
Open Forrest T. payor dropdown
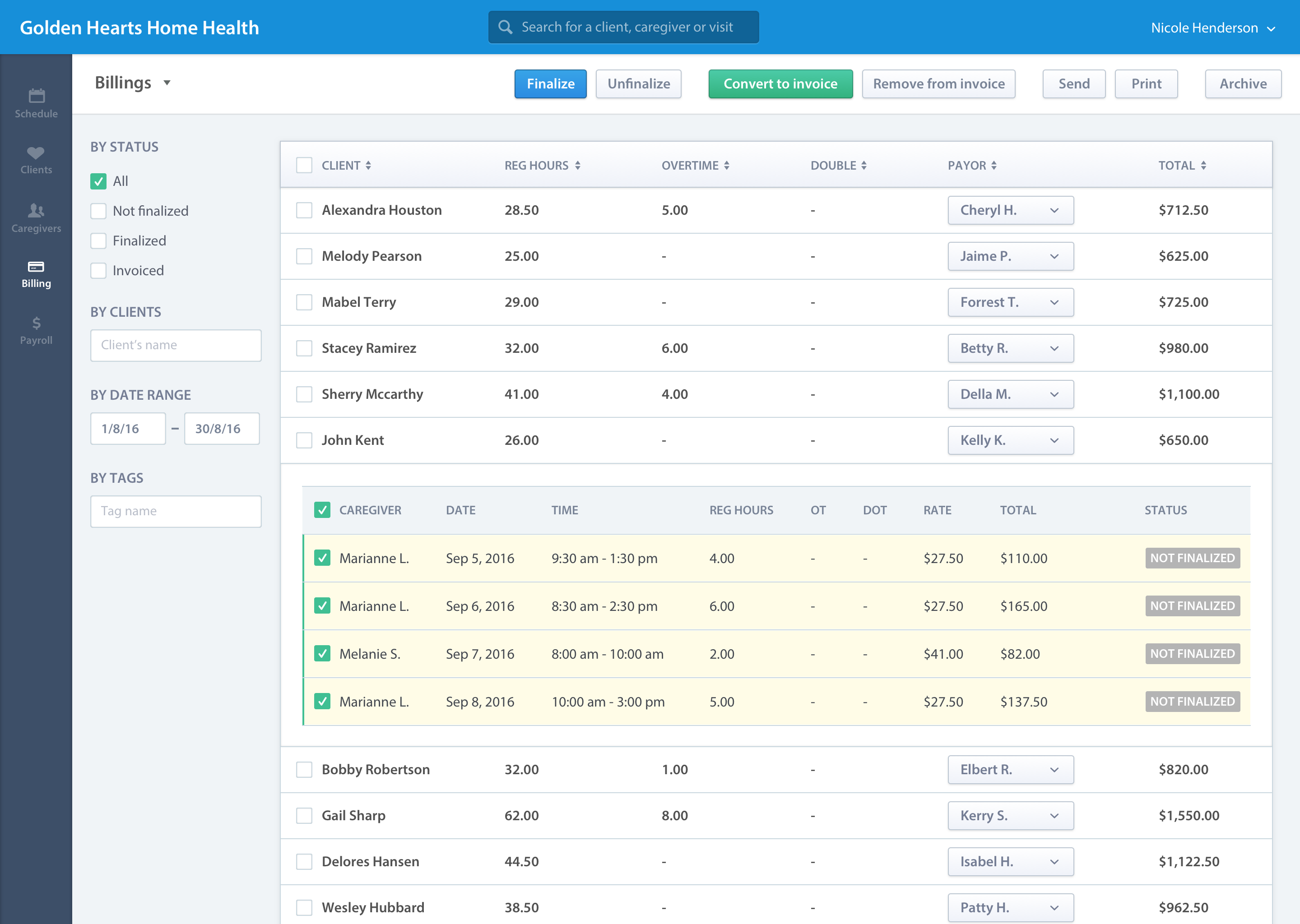pos(1011,302)
